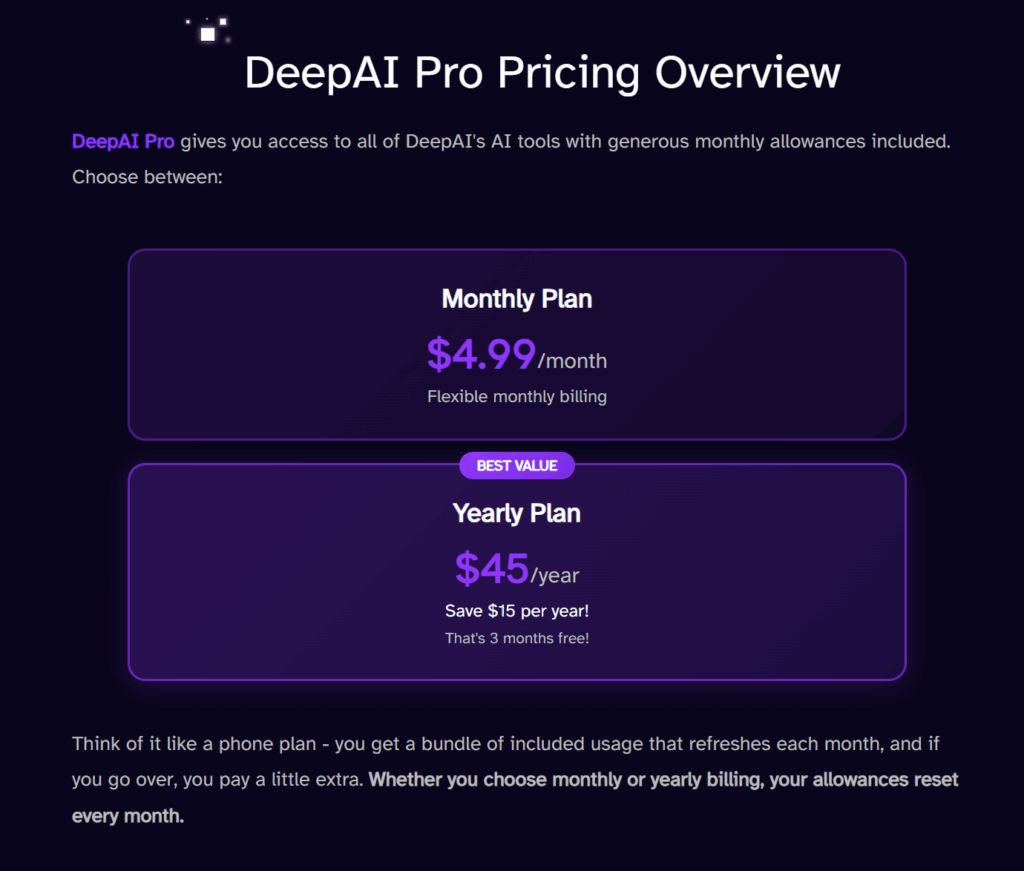This screenshot has width=1024, height=871.
Task: Click the sparkle icon beside the heading
Action: (x=208, y=32)
